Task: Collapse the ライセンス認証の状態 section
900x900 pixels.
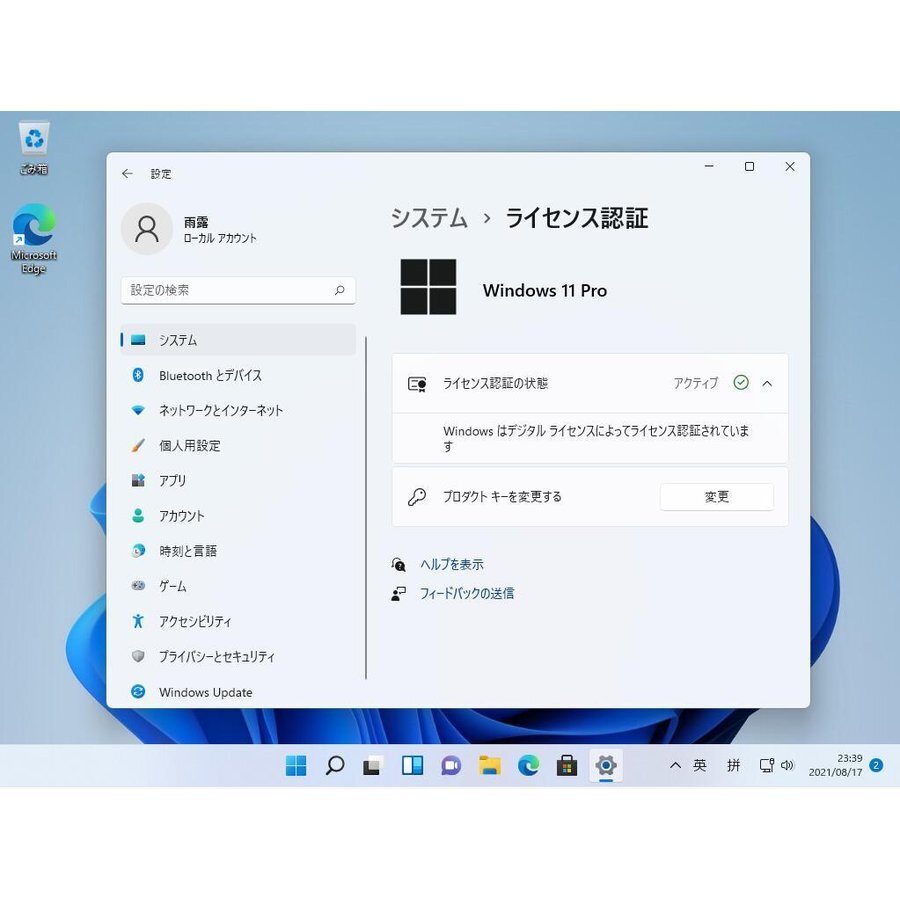Action: pos(767,383)
